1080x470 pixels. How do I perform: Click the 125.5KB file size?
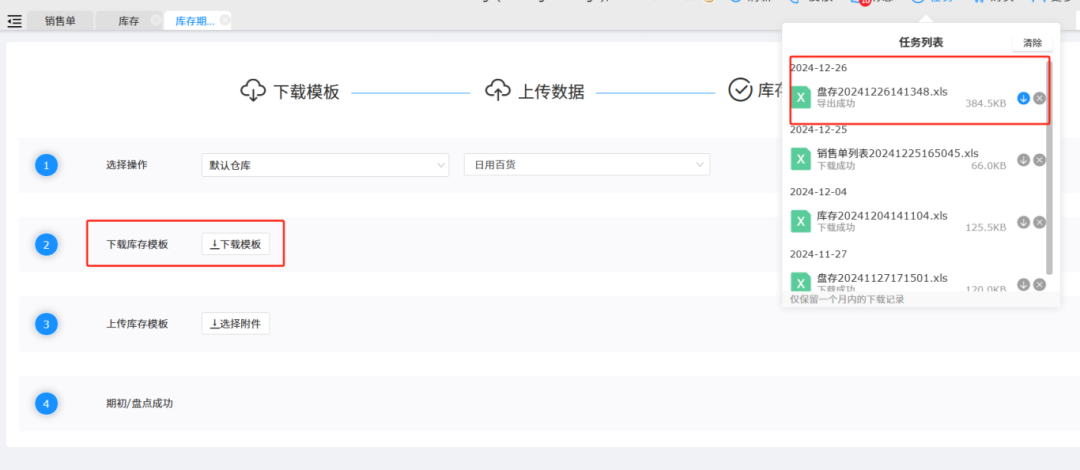986,227
